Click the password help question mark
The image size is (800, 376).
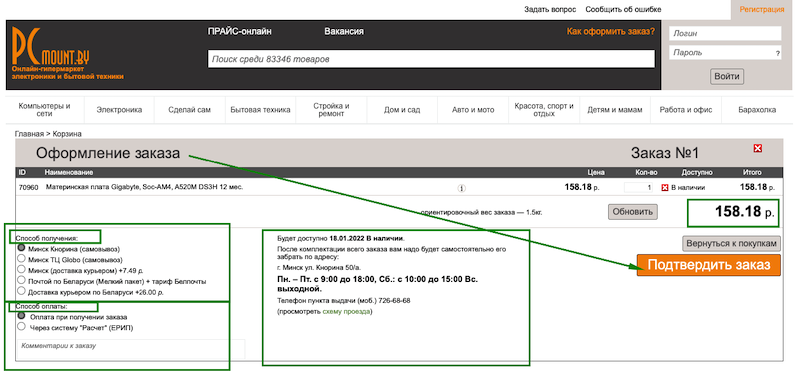[x=778, y=53]
